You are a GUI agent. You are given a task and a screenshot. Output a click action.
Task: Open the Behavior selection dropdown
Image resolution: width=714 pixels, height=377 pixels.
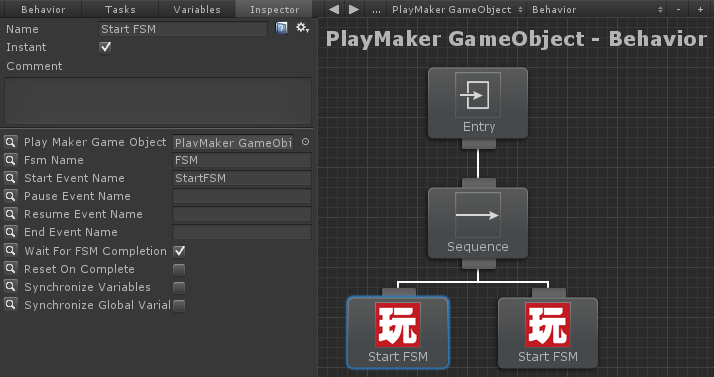coord(597,9)
